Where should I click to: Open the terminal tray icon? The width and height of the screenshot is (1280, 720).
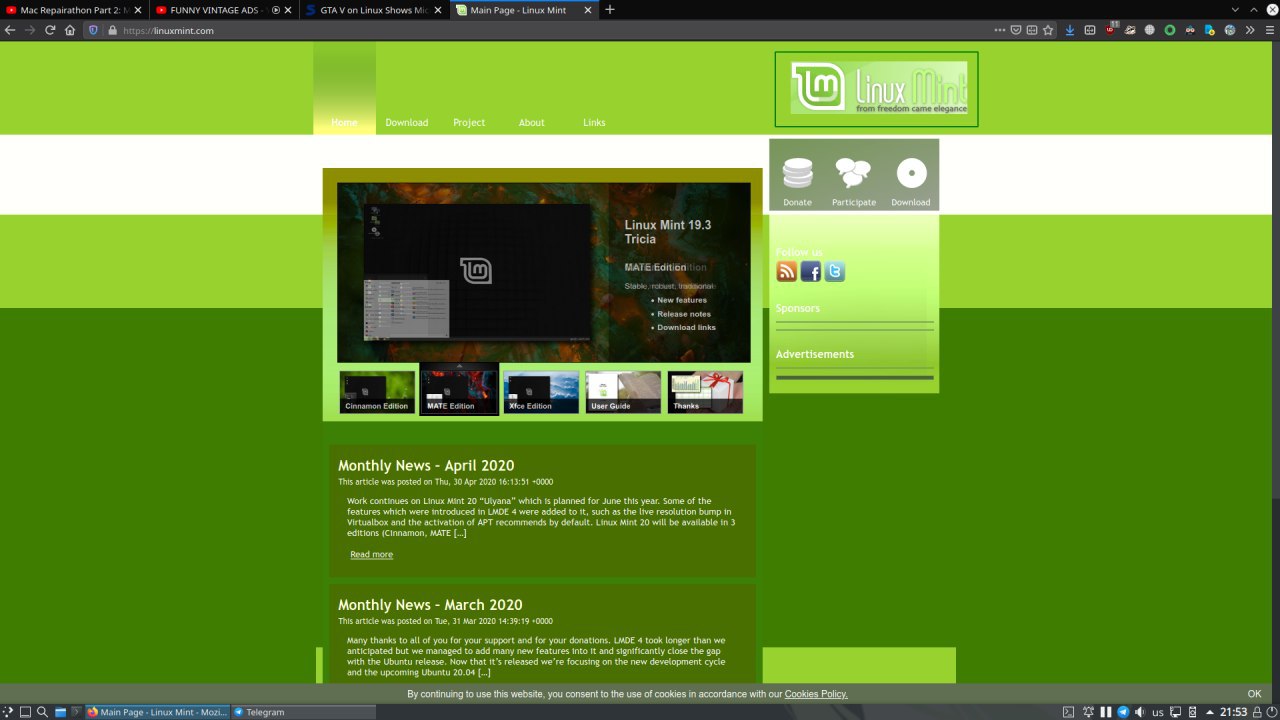(1068, 712)
